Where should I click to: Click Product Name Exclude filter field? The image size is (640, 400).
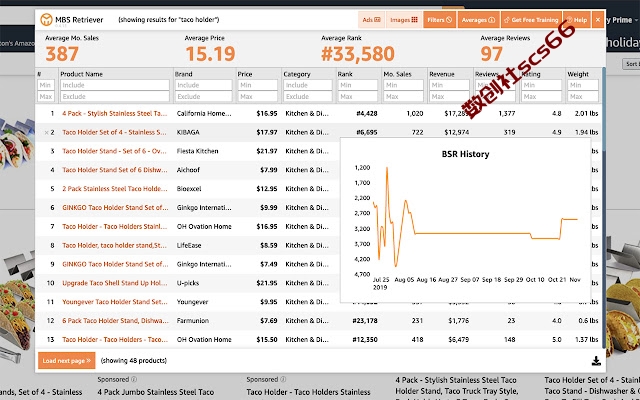115,96
